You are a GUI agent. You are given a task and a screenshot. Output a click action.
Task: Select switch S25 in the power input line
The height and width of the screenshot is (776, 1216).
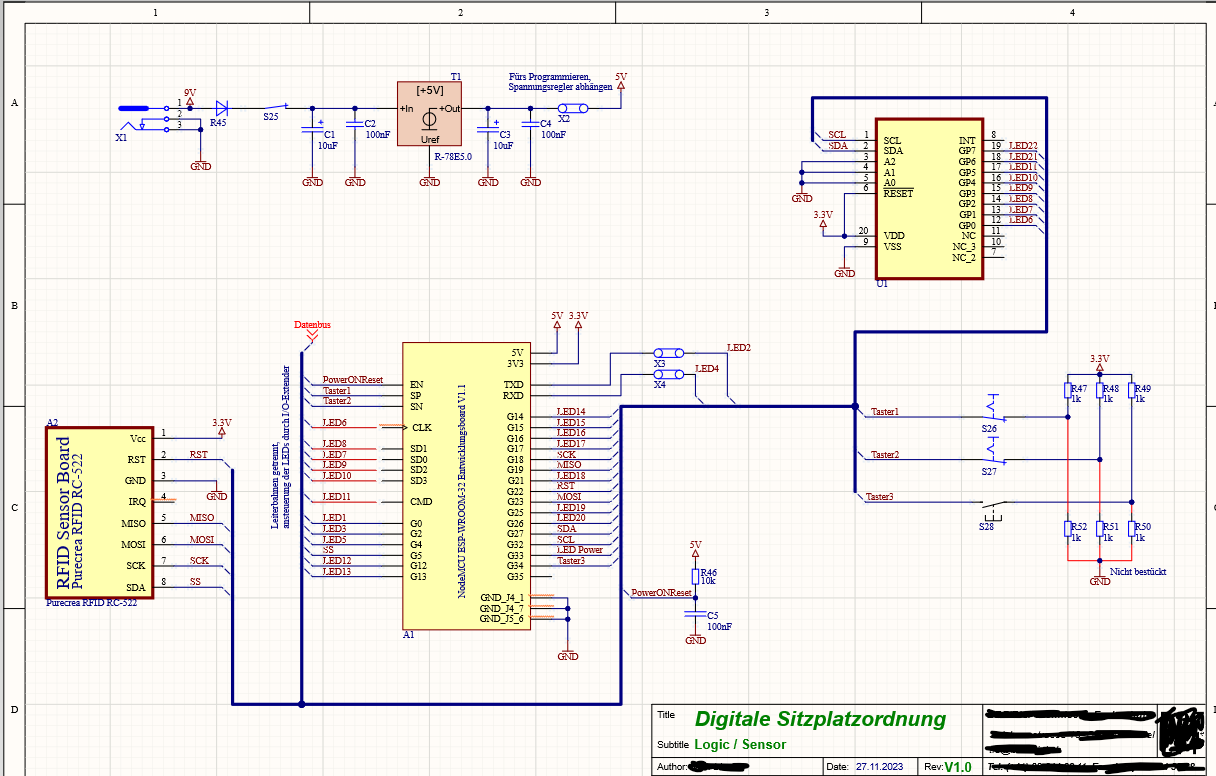(x=275, y=108)
